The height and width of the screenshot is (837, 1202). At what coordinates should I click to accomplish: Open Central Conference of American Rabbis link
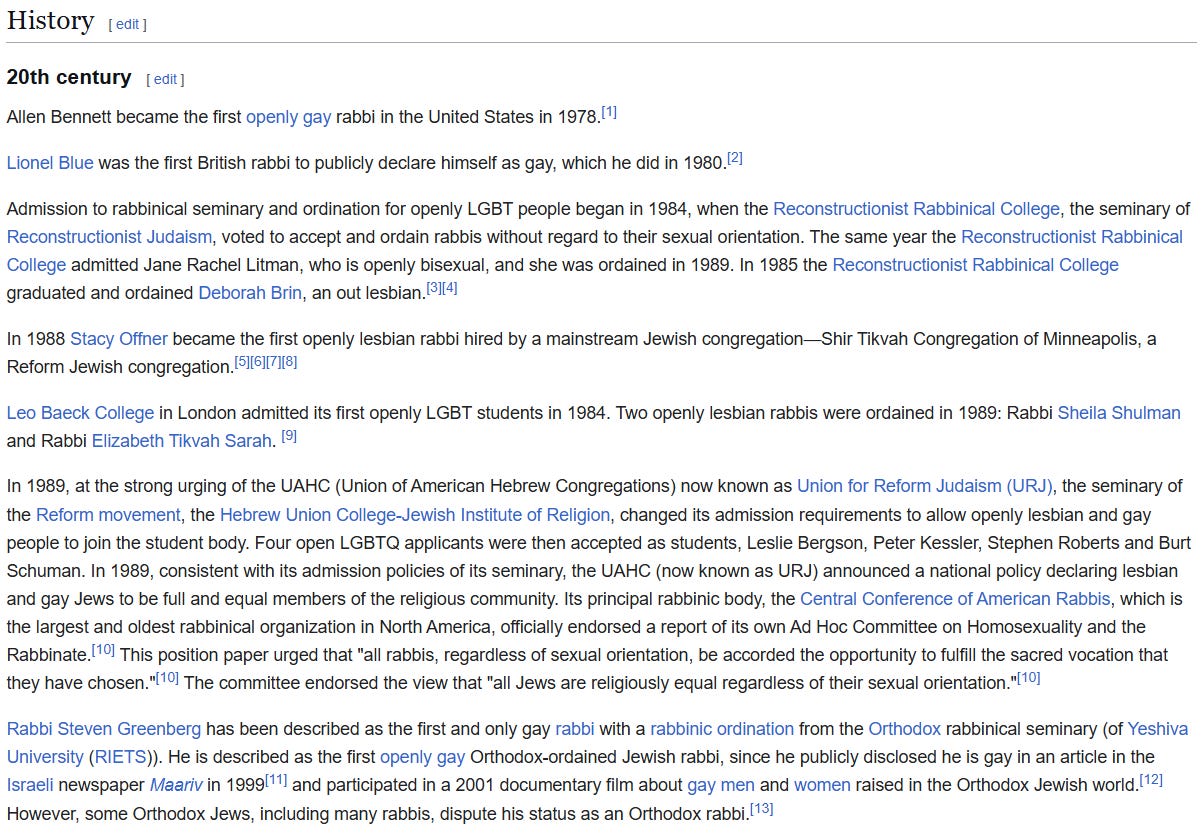point(955,599)
